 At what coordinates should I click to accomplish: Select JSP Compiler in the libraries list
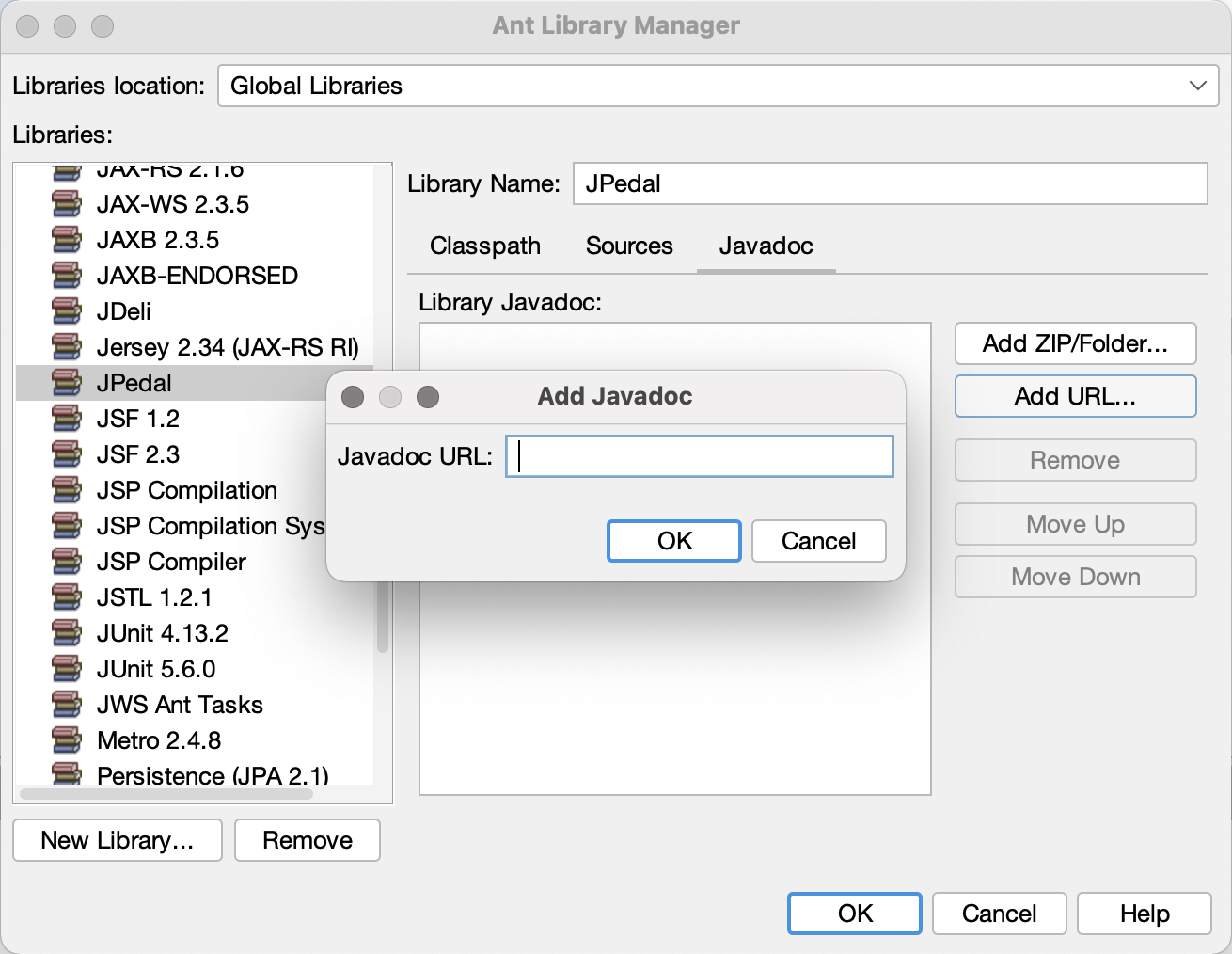point(171,562)
